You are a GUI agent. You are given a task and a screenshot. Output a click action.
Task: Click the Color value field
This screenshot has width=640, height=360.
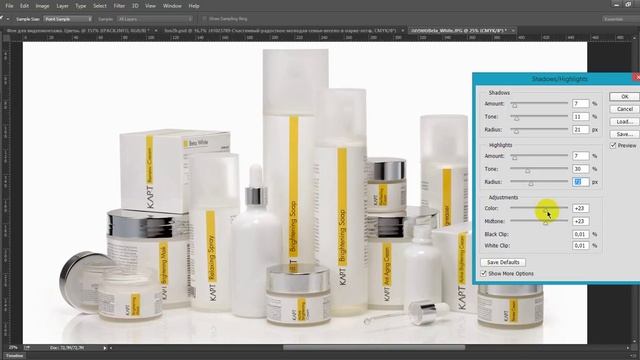click(580, 208)
